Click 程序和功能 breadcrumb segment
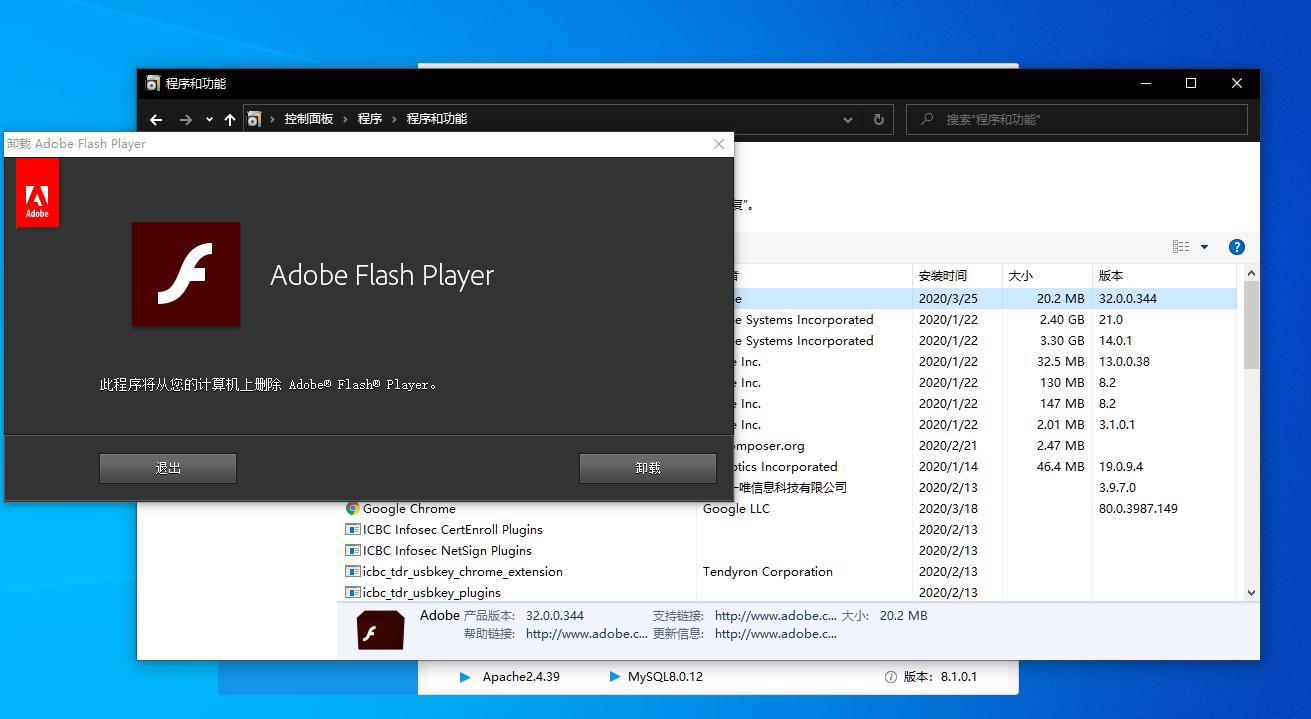Viewport: 1311px width, 719px height. point(436,118)
